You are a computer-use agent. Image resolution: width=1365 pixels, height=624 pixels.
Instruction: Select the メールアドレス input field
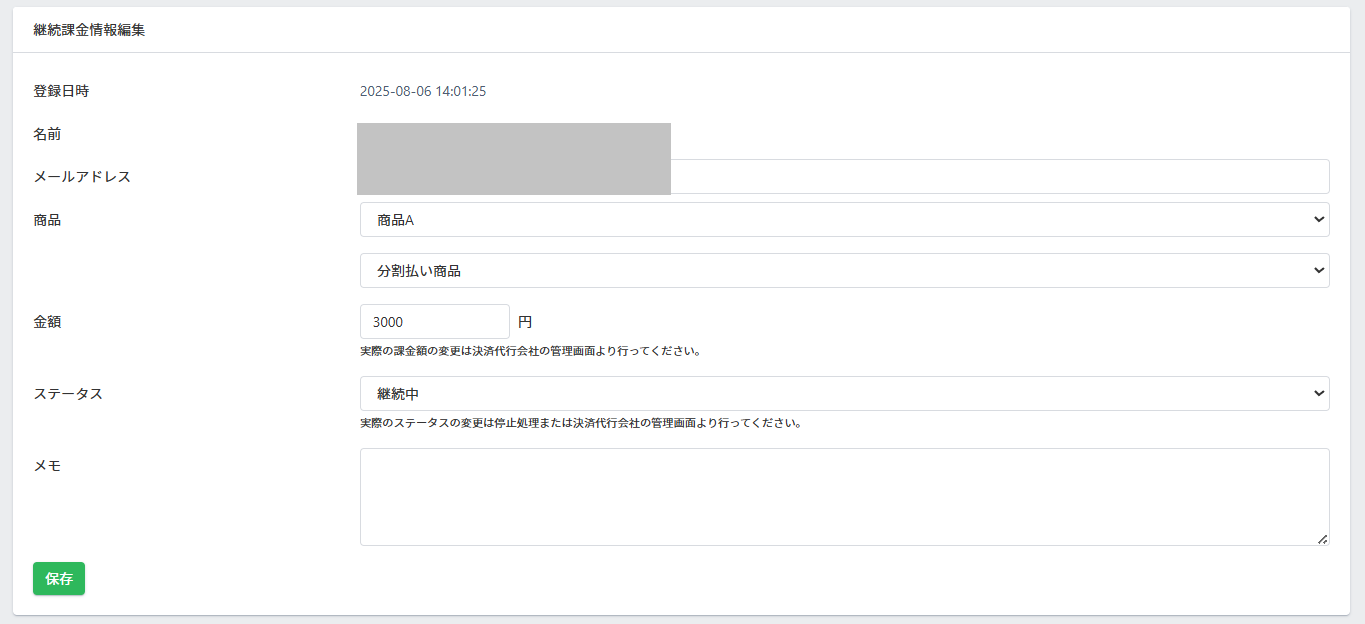998,177
